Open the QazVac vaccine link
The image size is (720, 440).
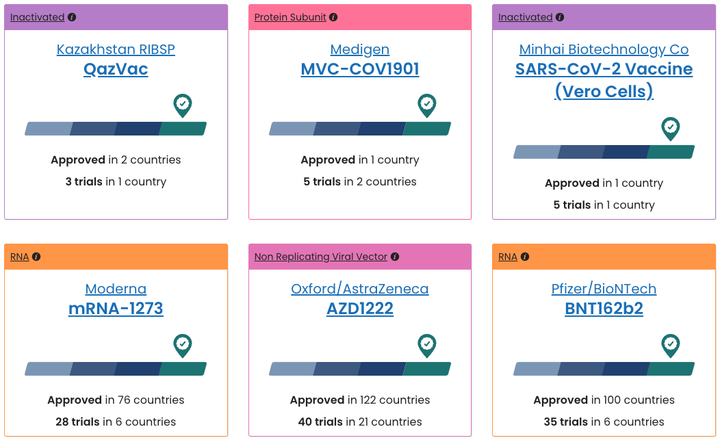(116, 69)
